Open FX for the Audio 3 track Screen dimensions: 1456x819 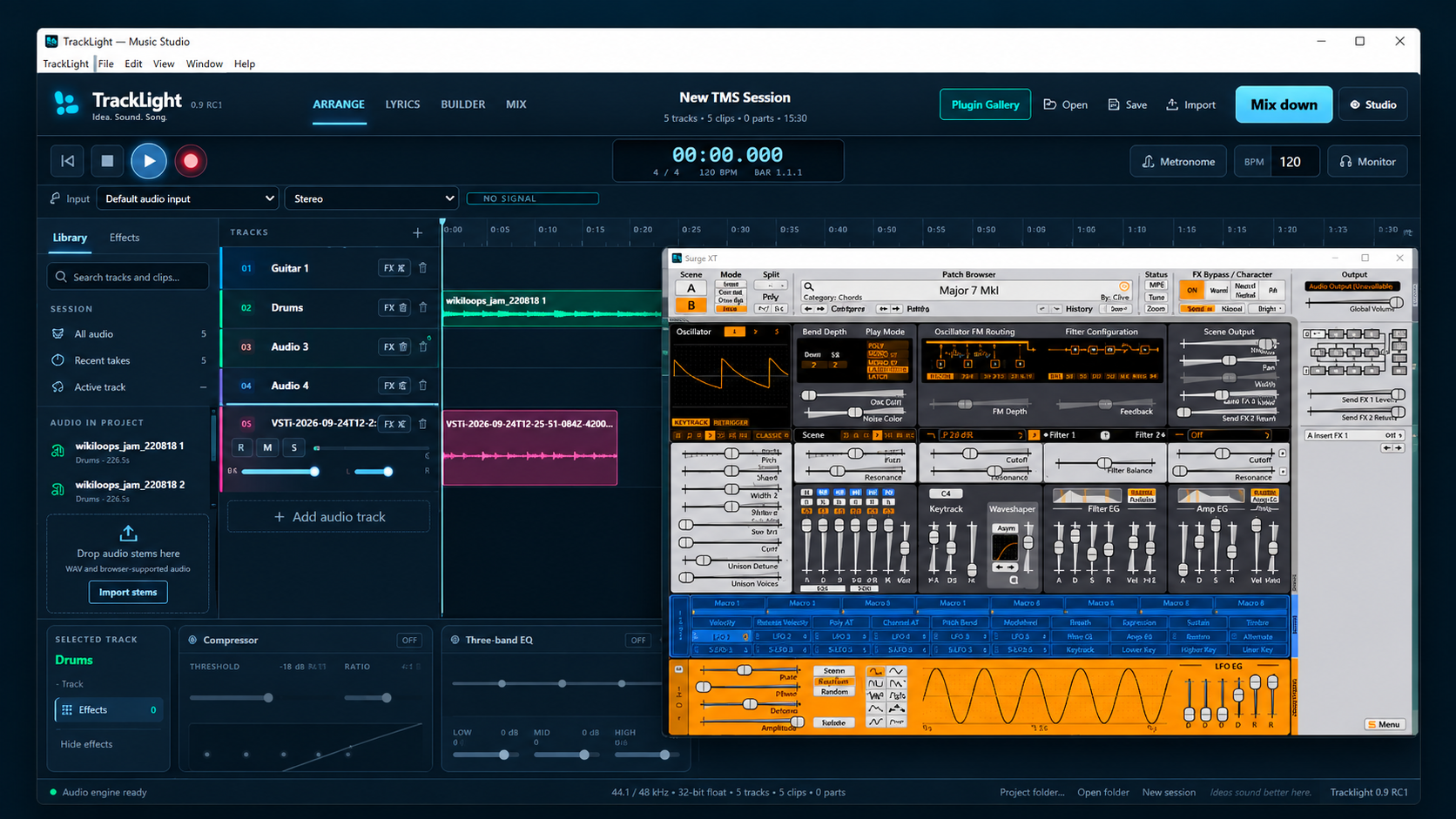click(394, 346)
